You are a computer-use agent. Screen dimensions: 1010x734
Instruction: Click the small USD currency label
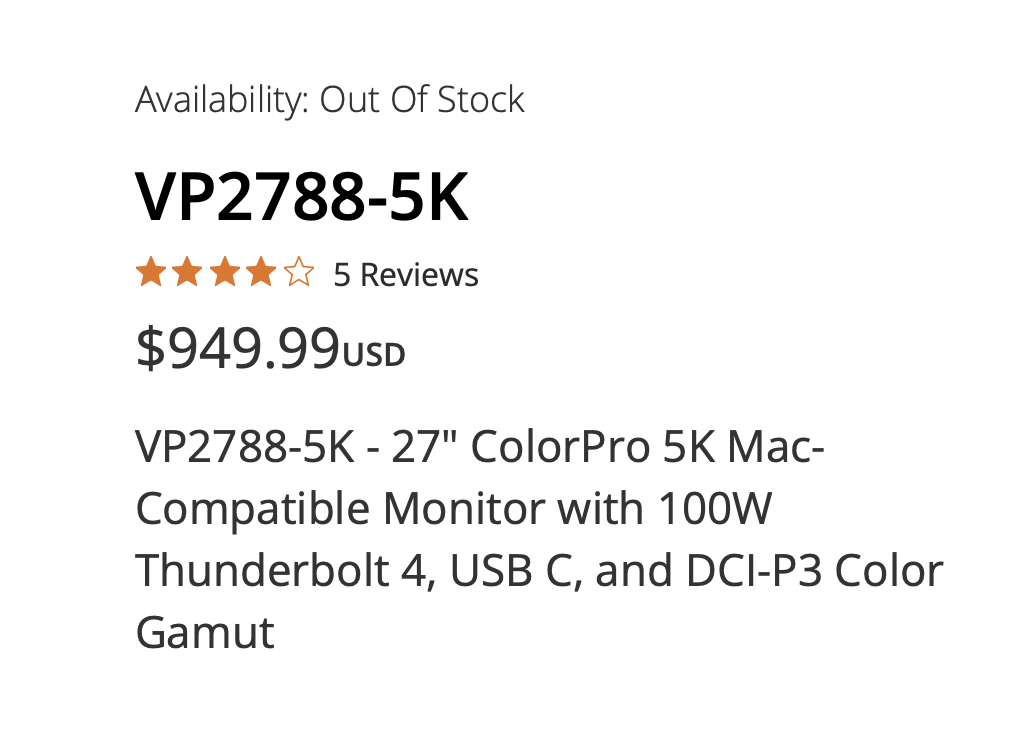point(374,355)
